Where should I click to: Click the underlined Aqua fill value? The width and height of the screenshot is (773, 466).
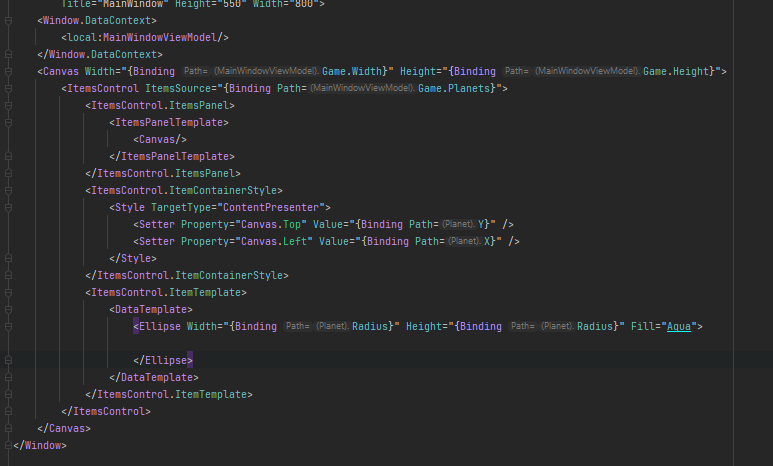(x=679, y=327)
